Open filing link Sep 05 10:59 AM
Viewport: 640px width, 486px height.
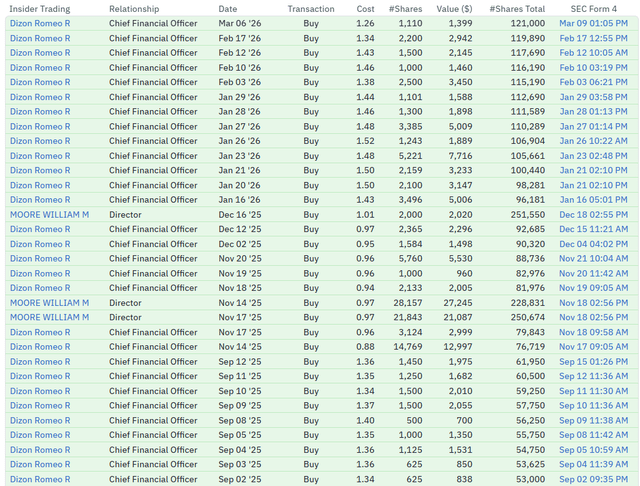[x=593, y=450]
